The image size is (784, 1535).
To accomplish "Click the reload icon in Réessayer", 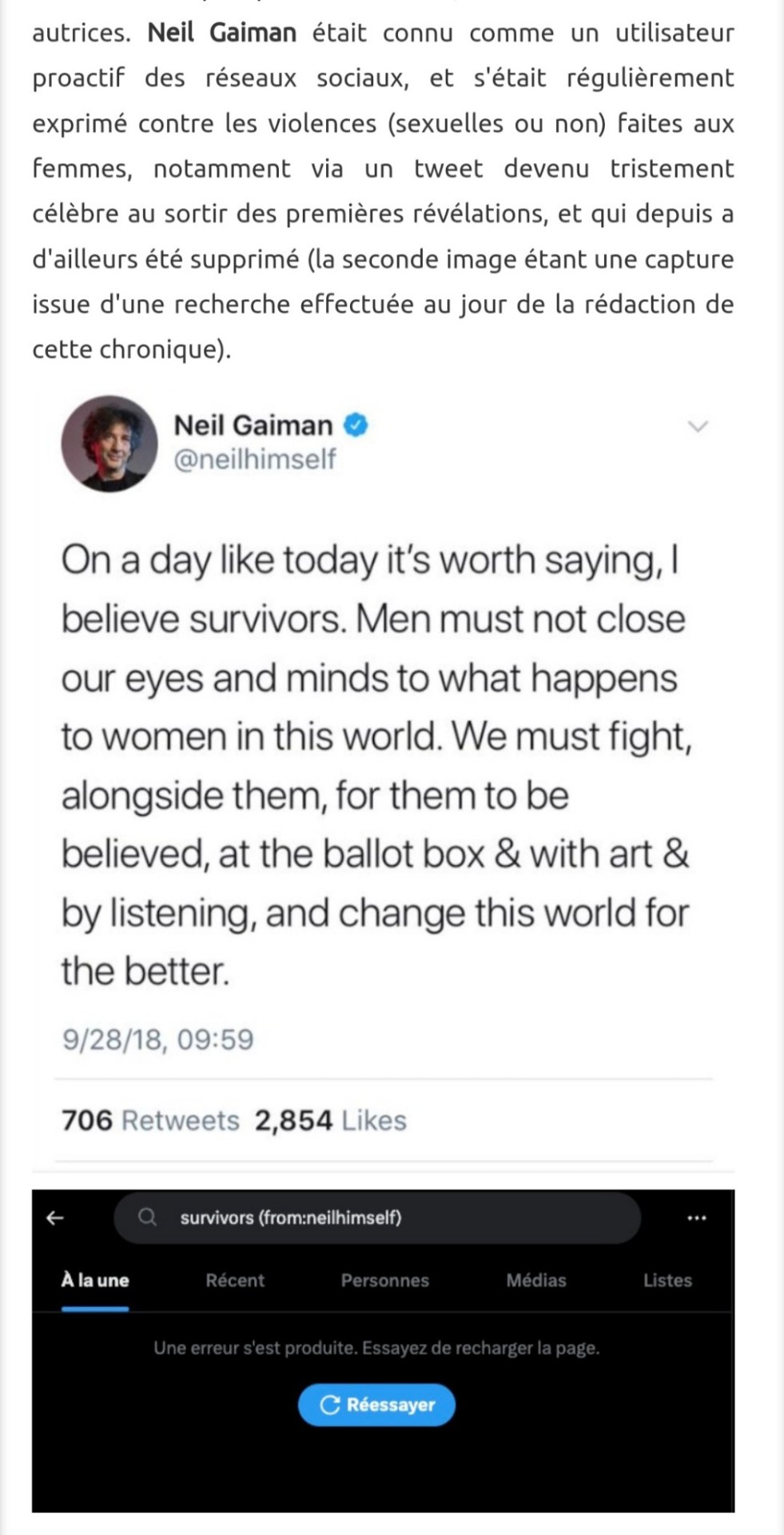I will (329, 1405).
